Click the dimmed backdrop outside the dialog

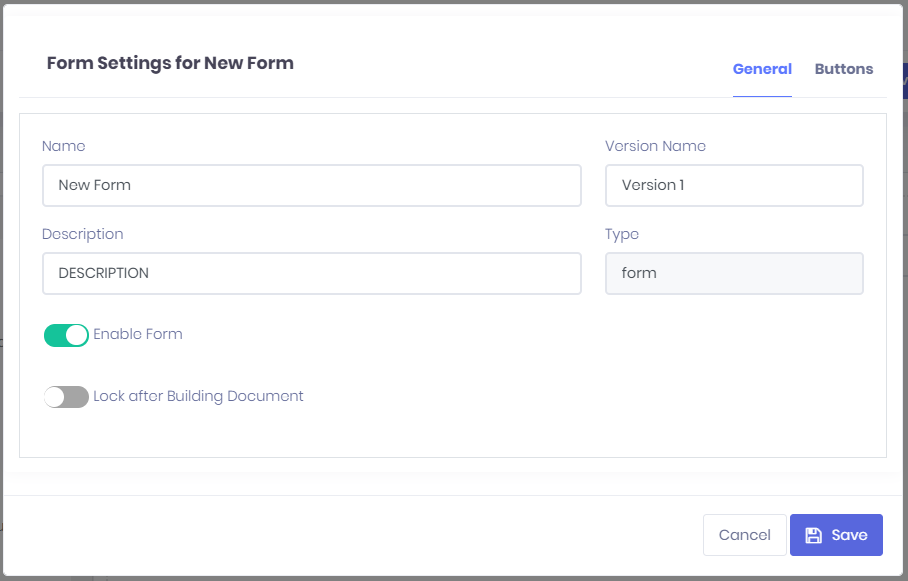[904, 300]
